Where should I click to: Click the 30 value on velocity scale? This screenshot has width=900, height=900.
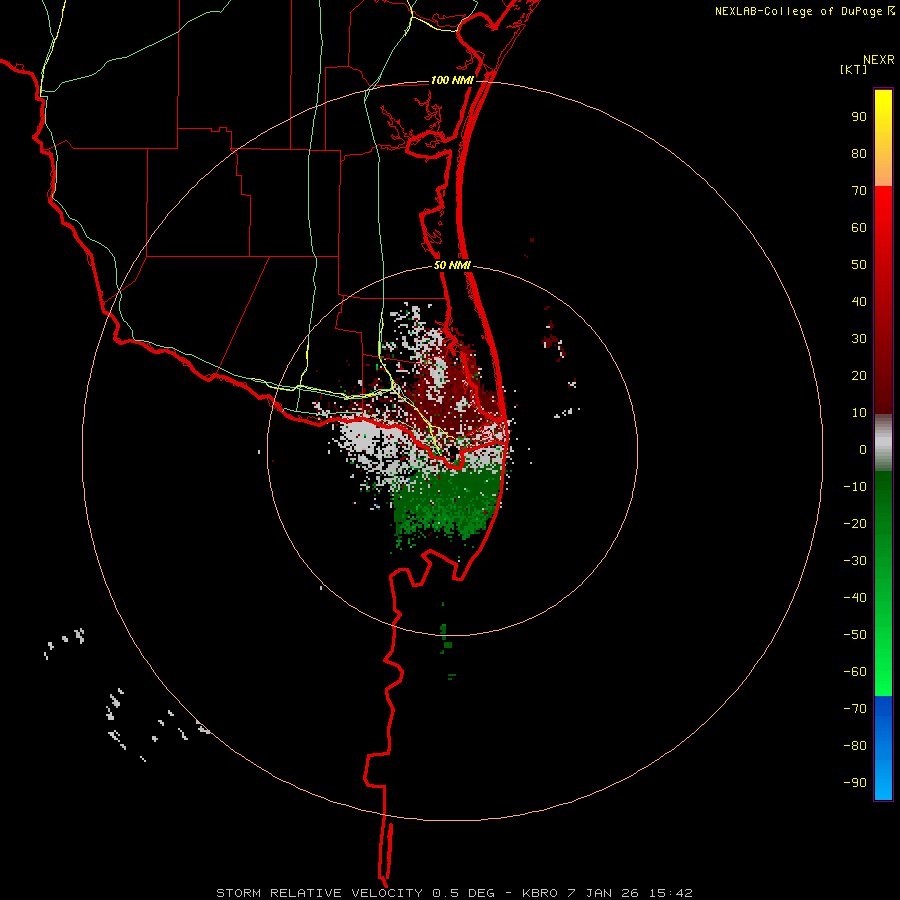point(859,339)
